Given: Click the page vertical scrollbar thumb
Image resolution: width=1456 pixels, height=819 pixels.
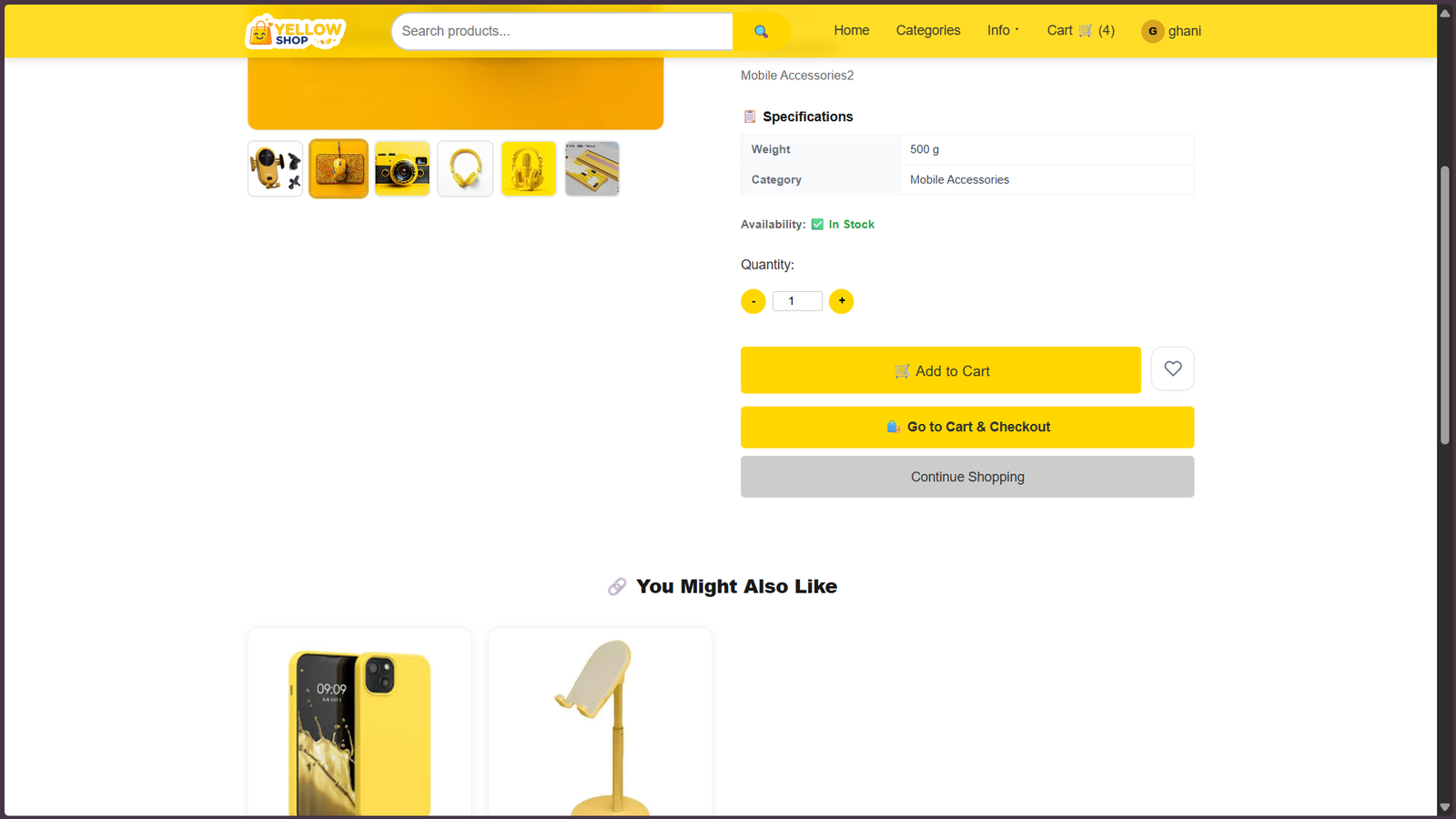Looking at the screenshot, I should [x=1444, y=305].
